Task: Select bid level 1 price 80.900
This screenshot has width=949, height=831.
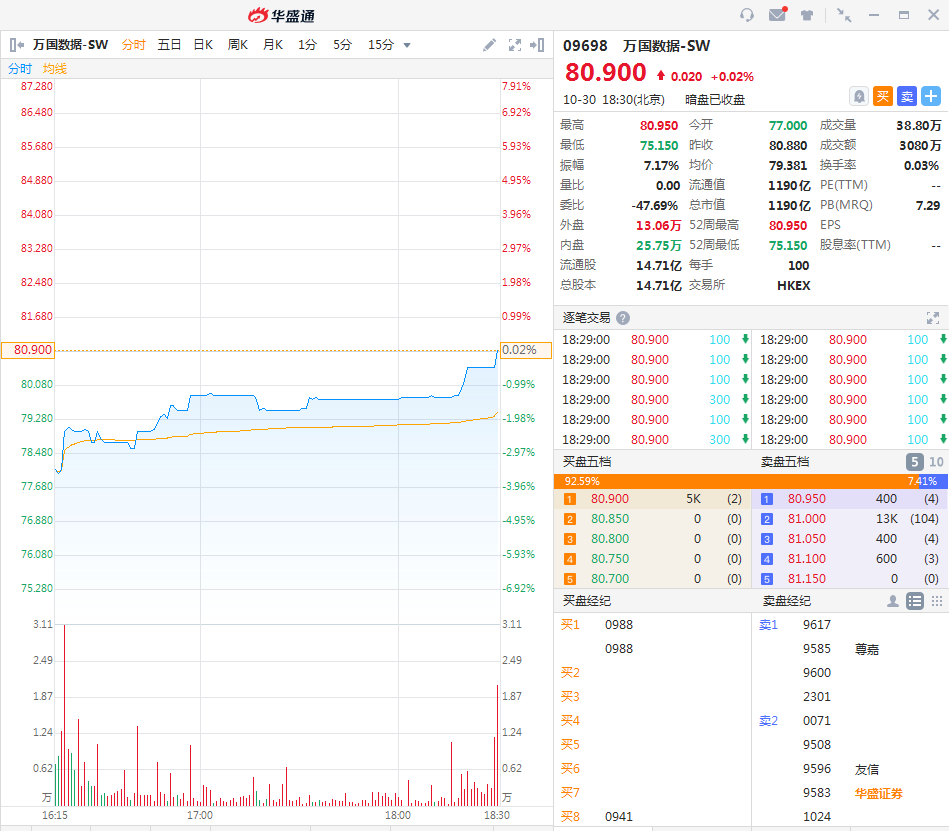Action: 610,499
